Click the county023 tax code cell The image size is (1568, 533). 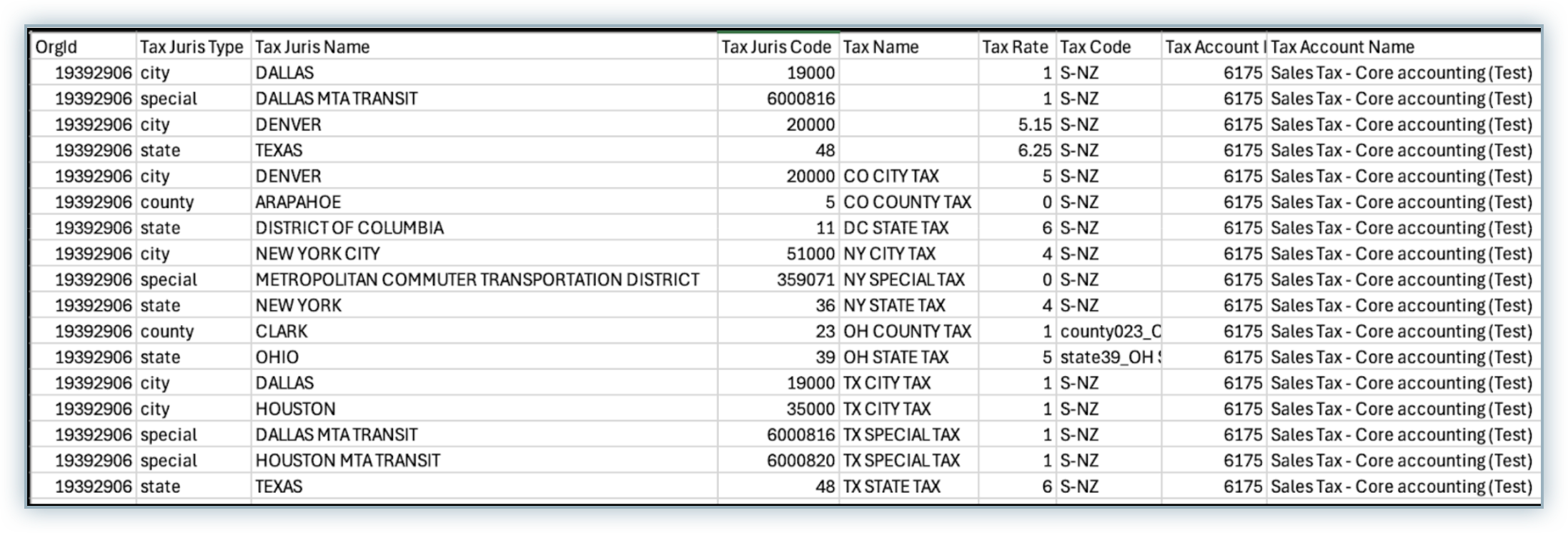pyautogui.click(x=1108, y=332)
